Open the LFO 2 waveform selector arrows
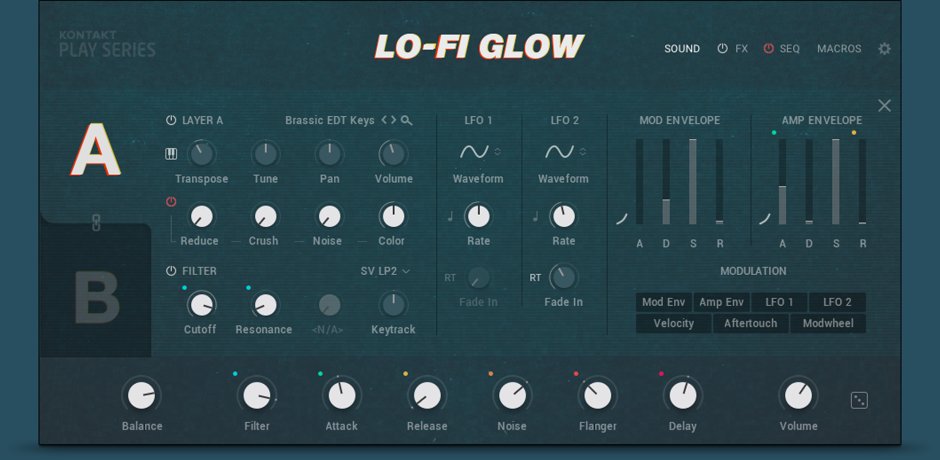Image resolution: width=940 pixels, height=460 pixels. pos(583,152)
